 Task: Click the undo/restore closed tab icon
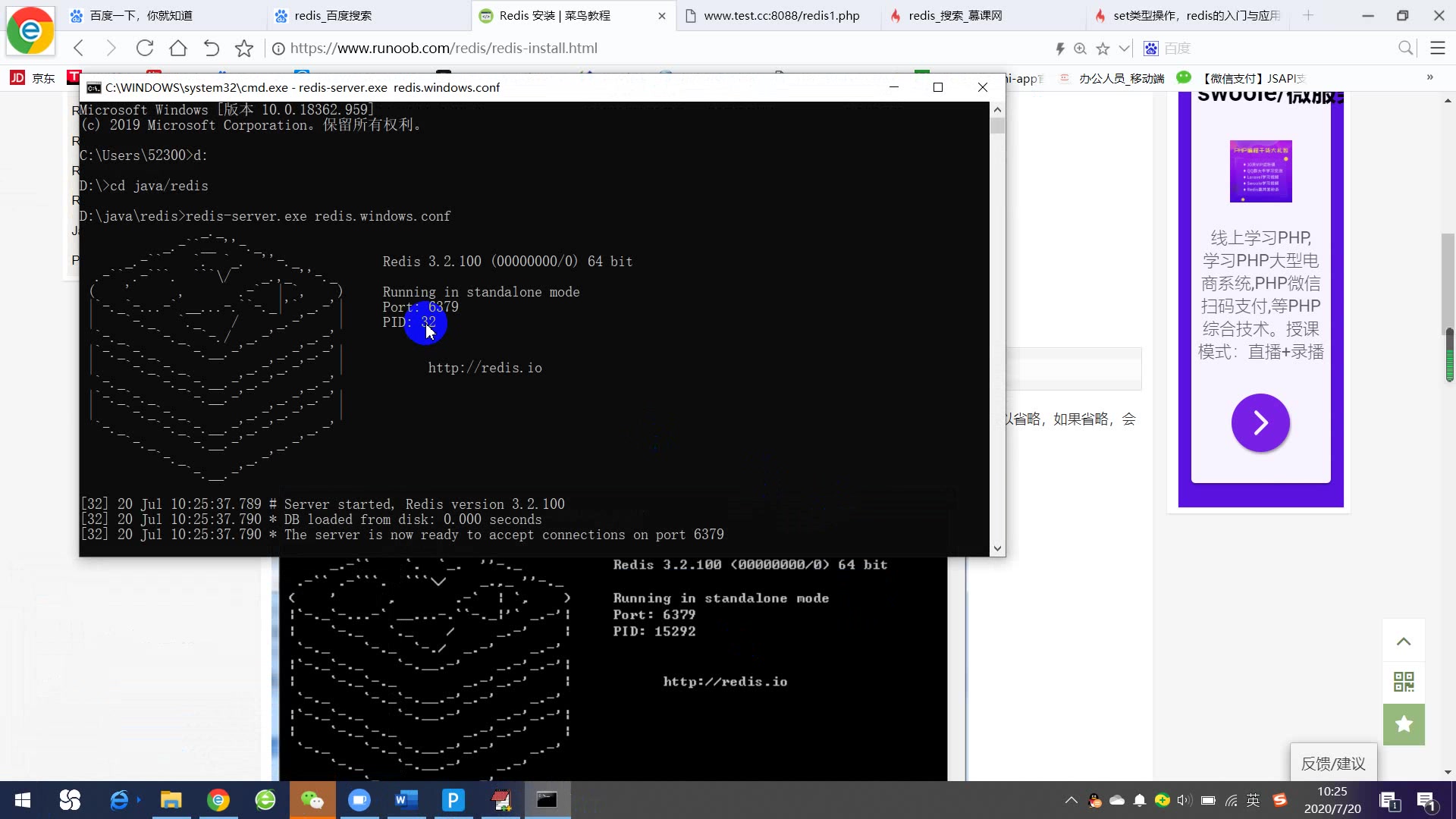[212, 49]
